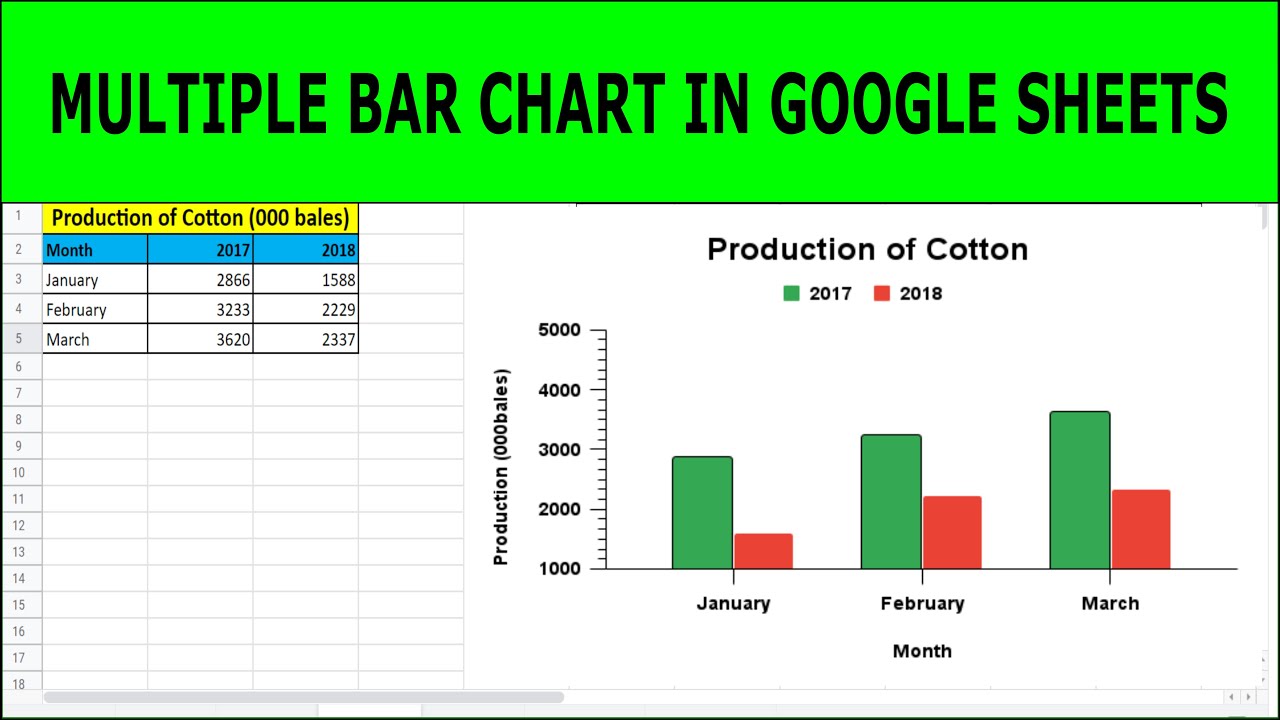
Task: Click the 5000 label on the vertical axis
Action: tap(559, 330)
